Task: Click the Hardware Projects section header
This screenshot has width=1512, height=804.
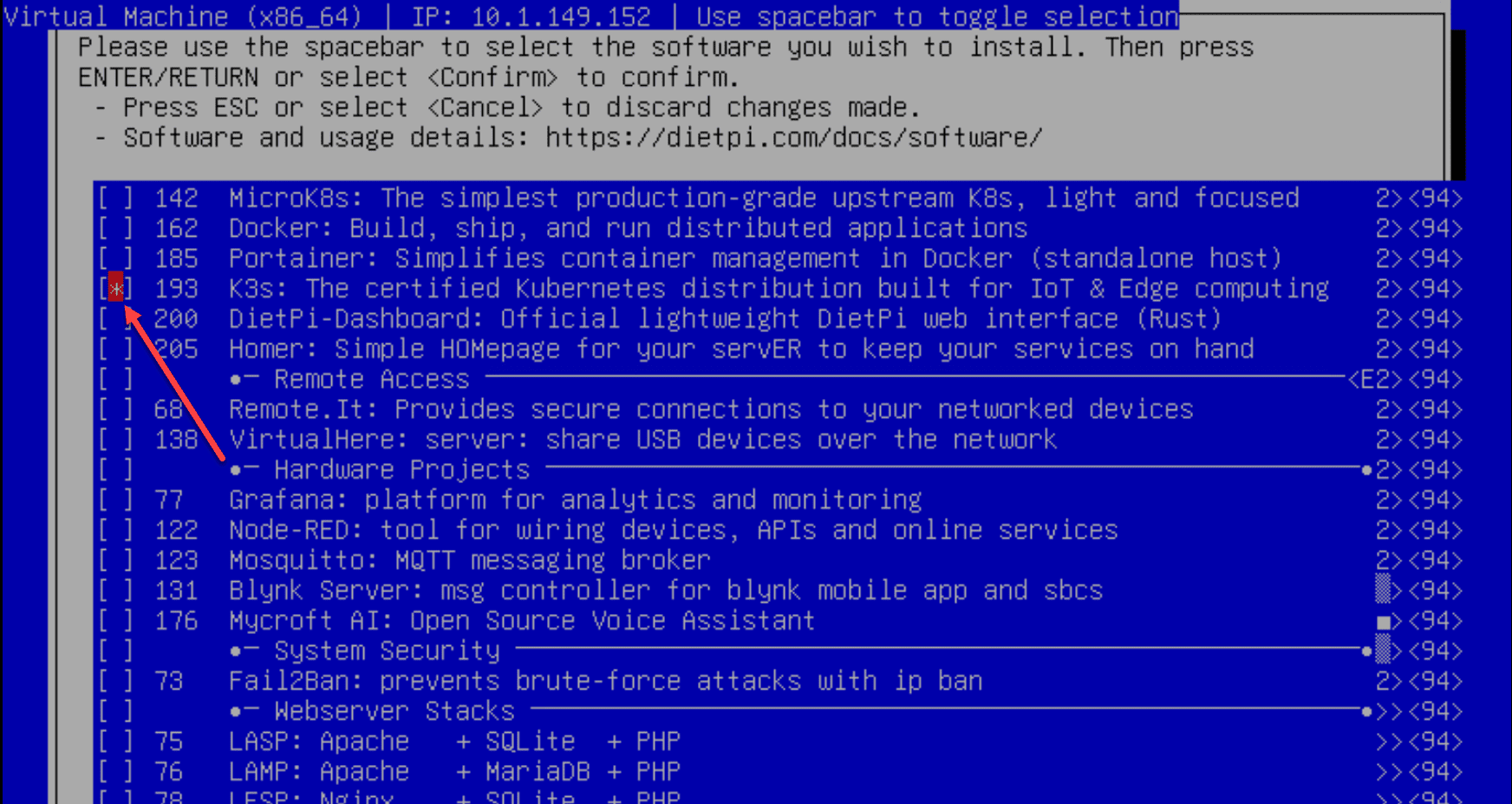Action: point(401,470)
